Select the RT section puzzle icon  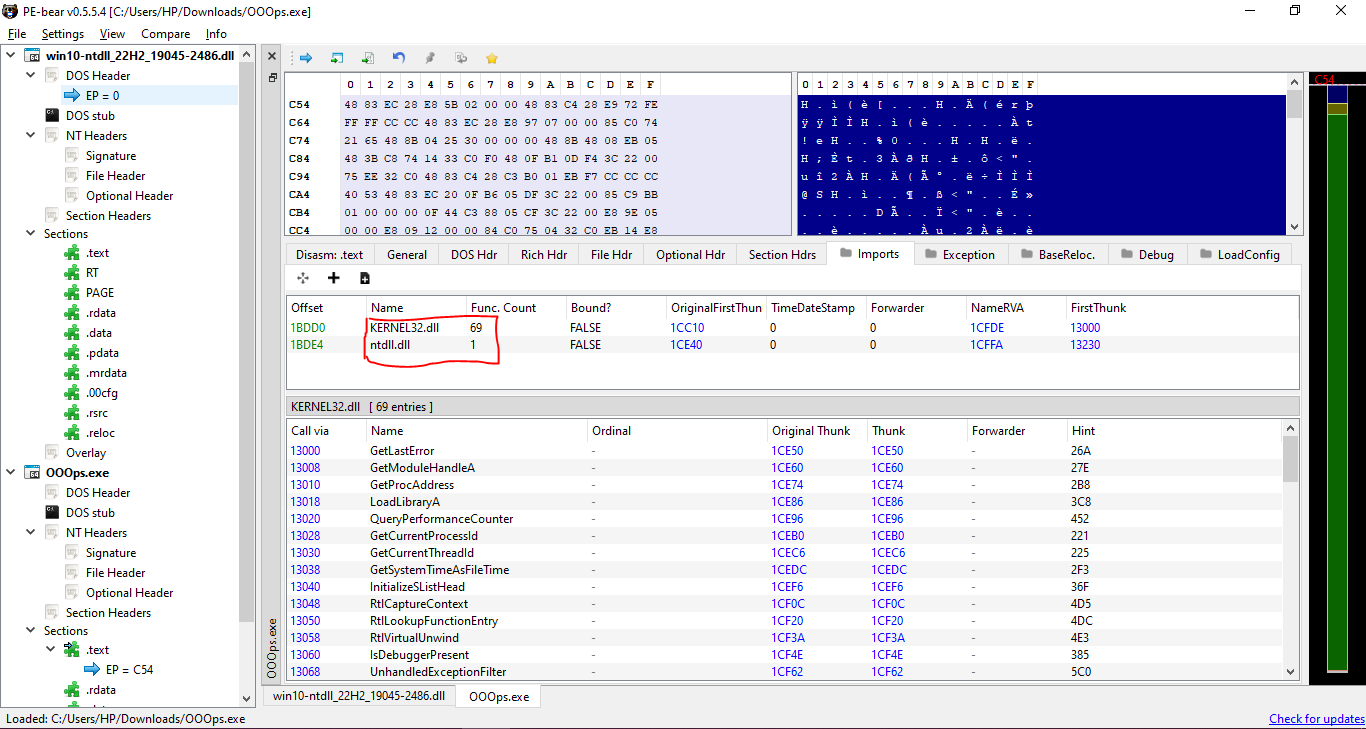[72, 273]
